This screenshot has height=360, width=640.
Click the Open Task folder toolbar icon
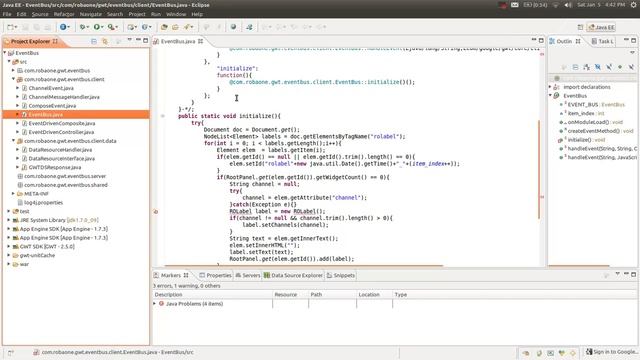click(175, 27)
